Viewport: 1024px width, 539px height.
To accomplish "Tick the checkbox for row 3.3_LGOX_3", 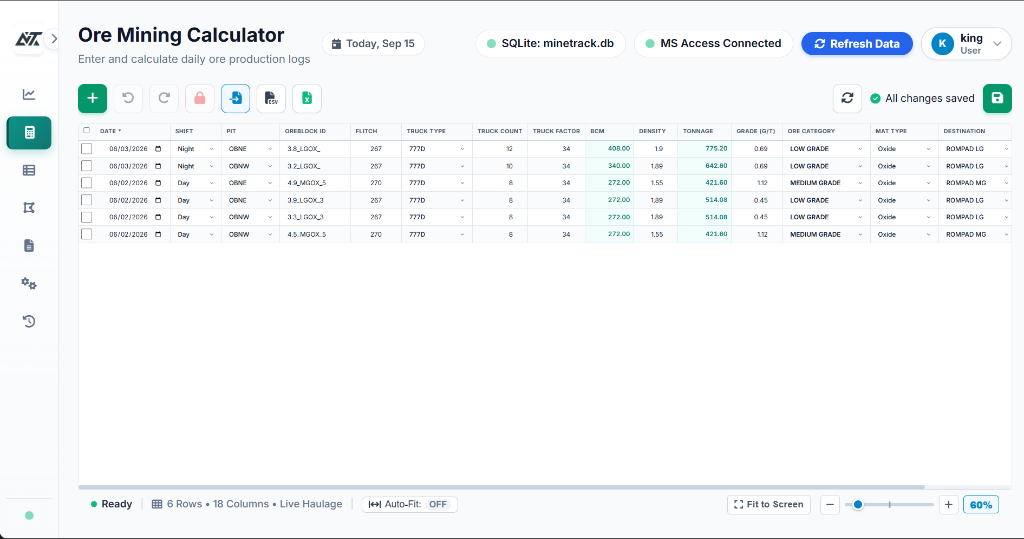I will [x=86, y=217].
